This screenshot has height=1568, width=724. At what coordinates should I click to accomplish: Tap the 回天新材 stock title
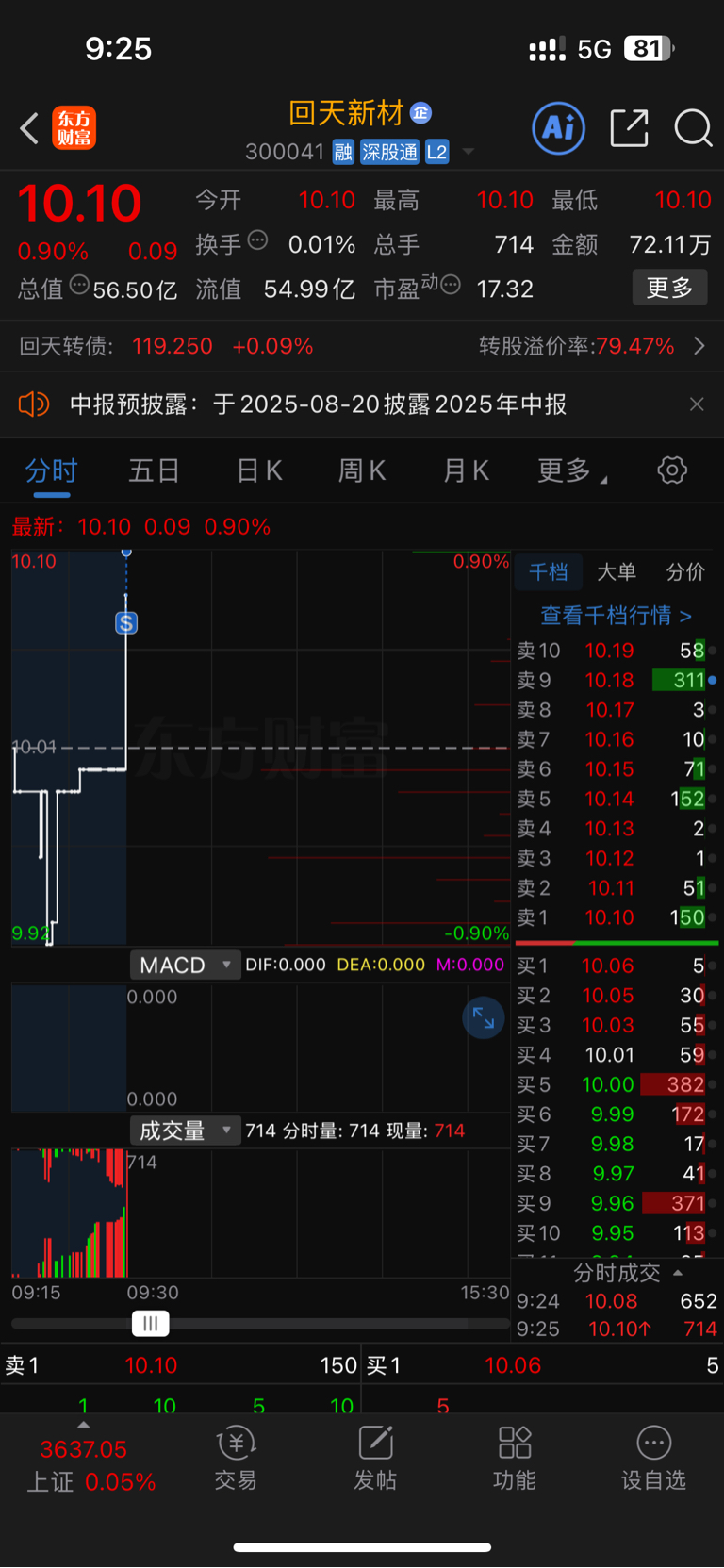click(346, 113)
